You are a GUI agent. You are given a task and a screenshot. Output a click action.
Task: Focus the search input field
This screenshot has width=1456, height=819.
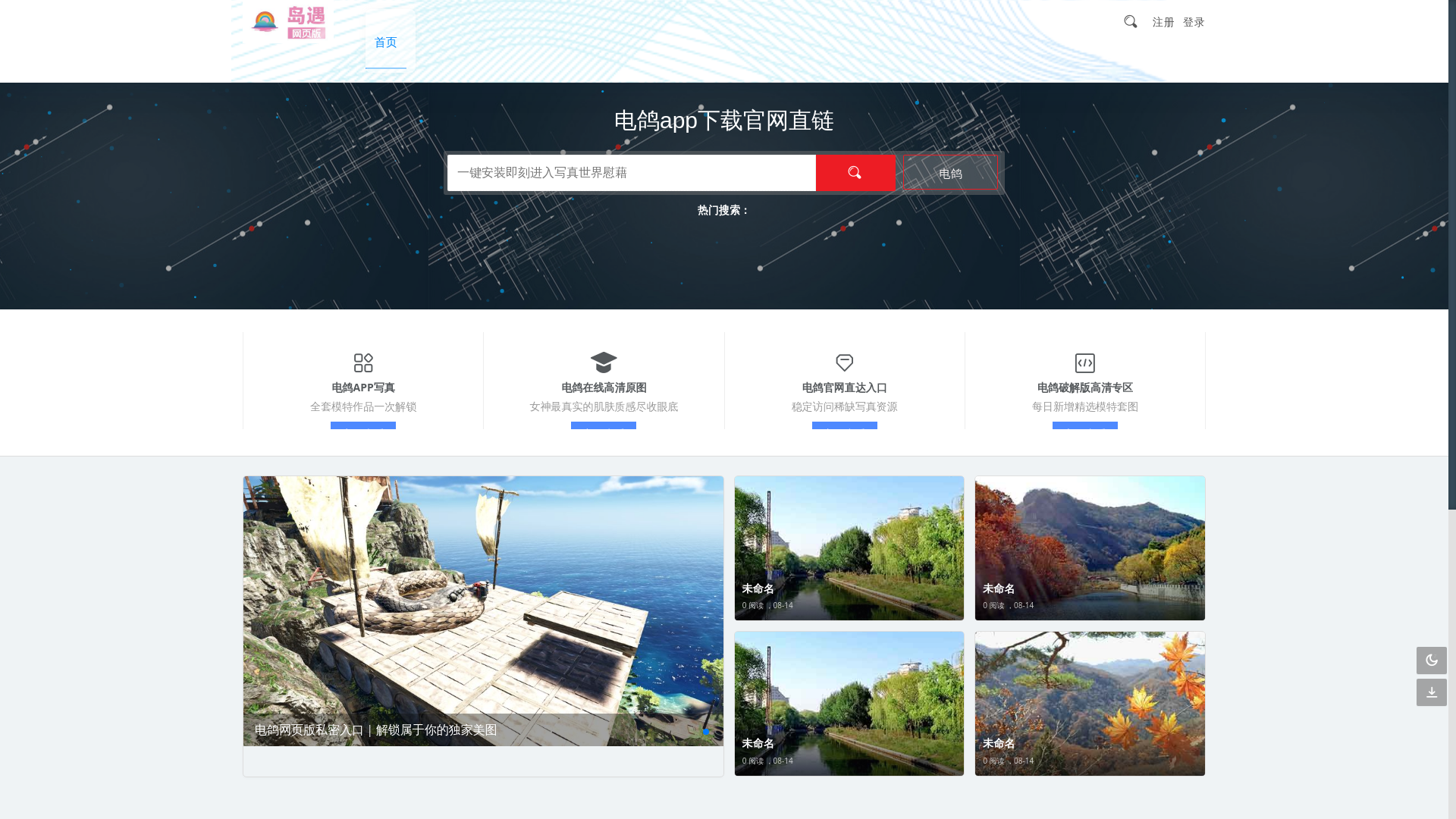pos(632,173)
